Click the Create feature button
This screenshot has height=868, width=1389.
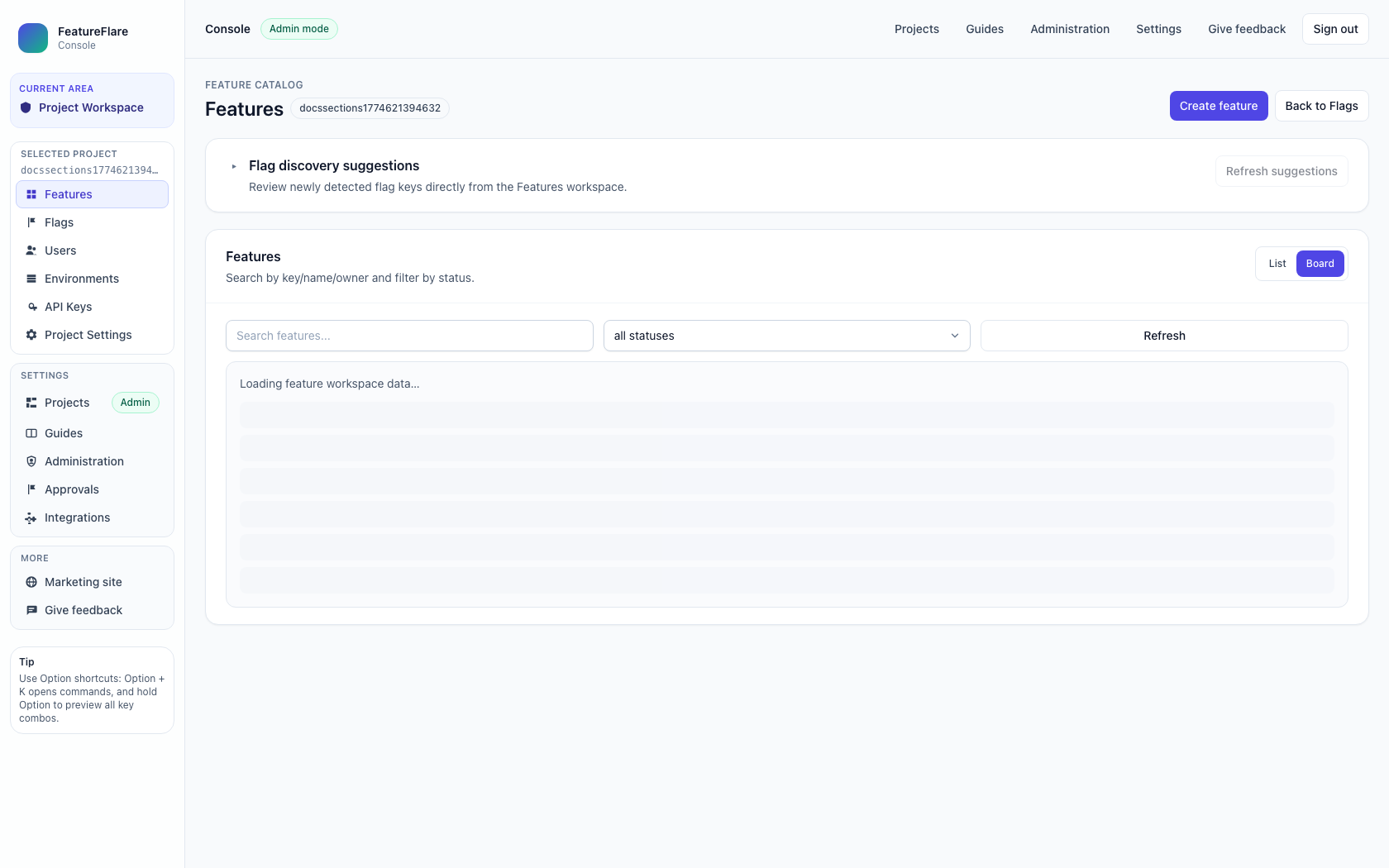(x=1219, y=106)
